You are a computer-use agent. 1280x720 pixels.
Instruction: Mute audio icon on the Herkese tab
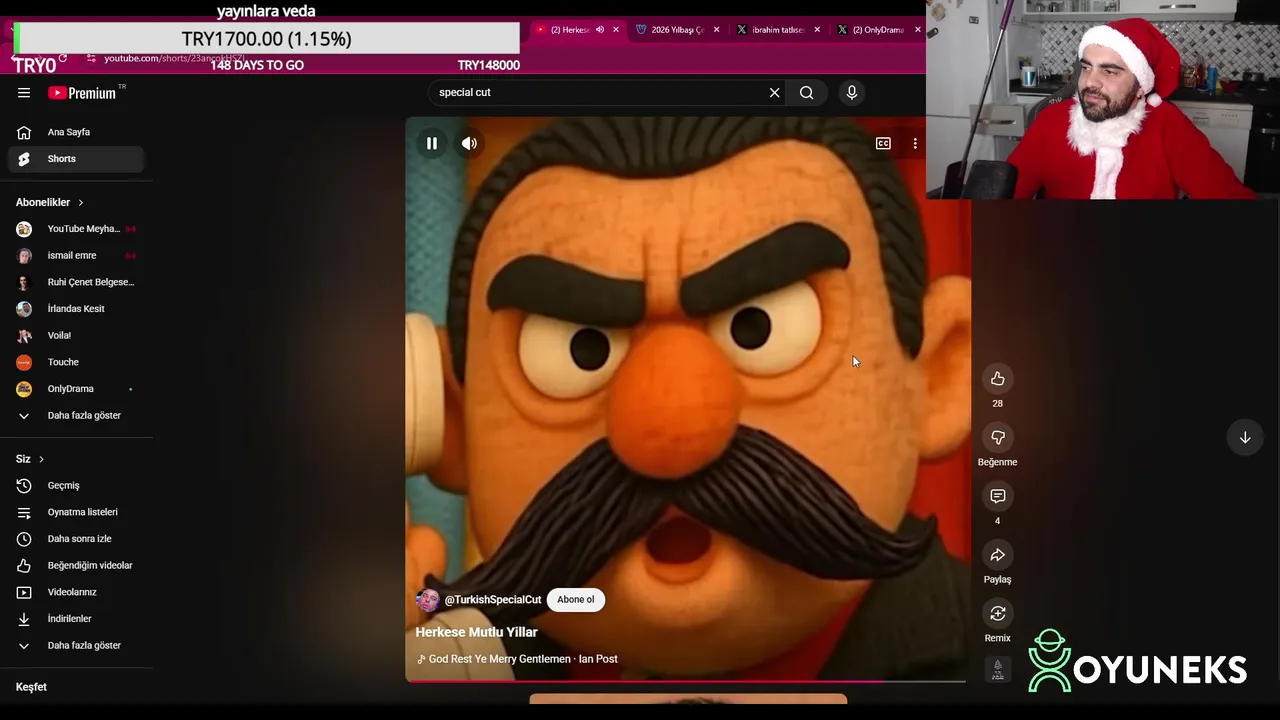(x=600, y=30)
